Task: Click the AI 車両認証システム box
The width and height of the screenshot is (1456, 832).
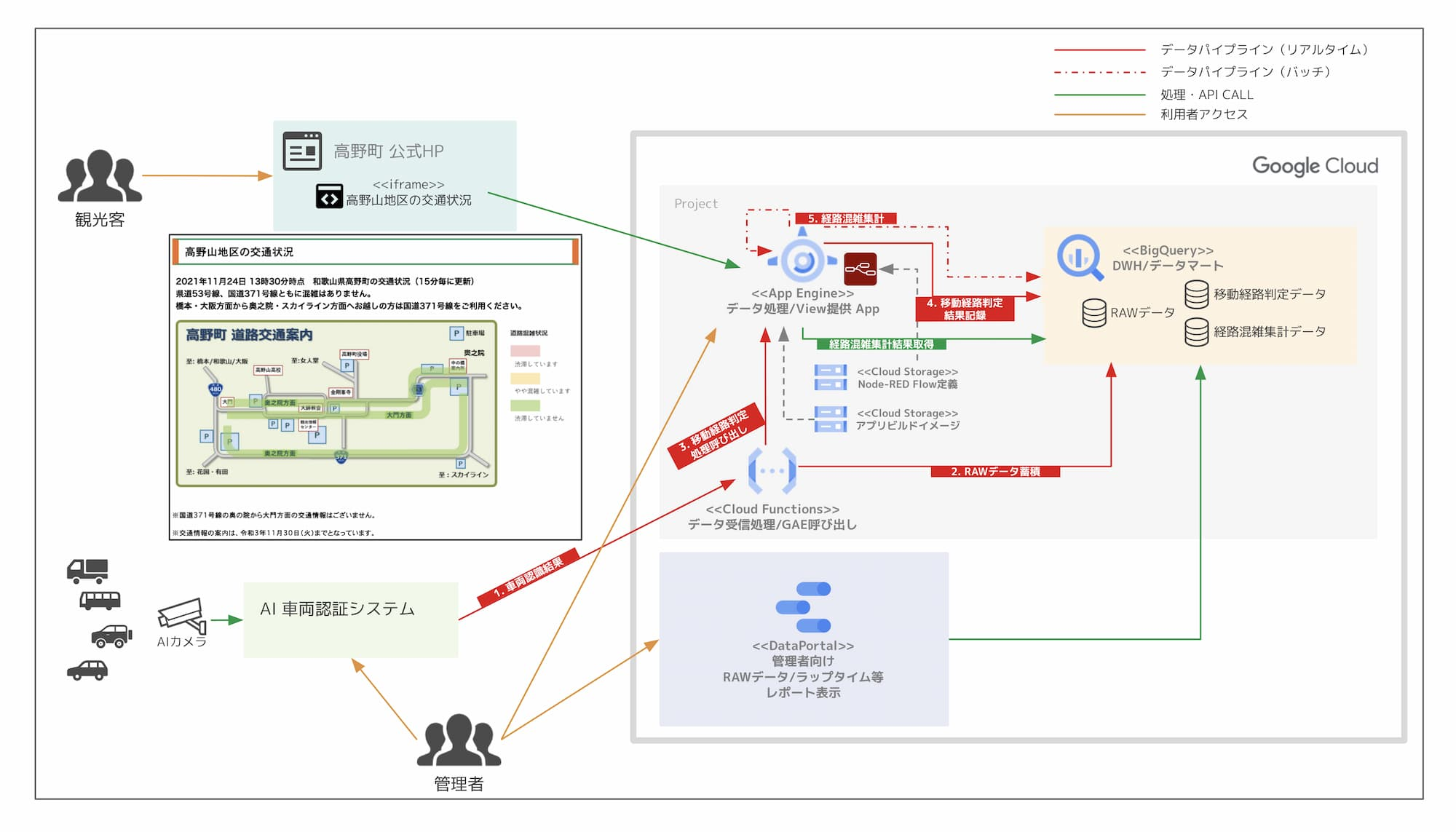Action: pos(351,619)
